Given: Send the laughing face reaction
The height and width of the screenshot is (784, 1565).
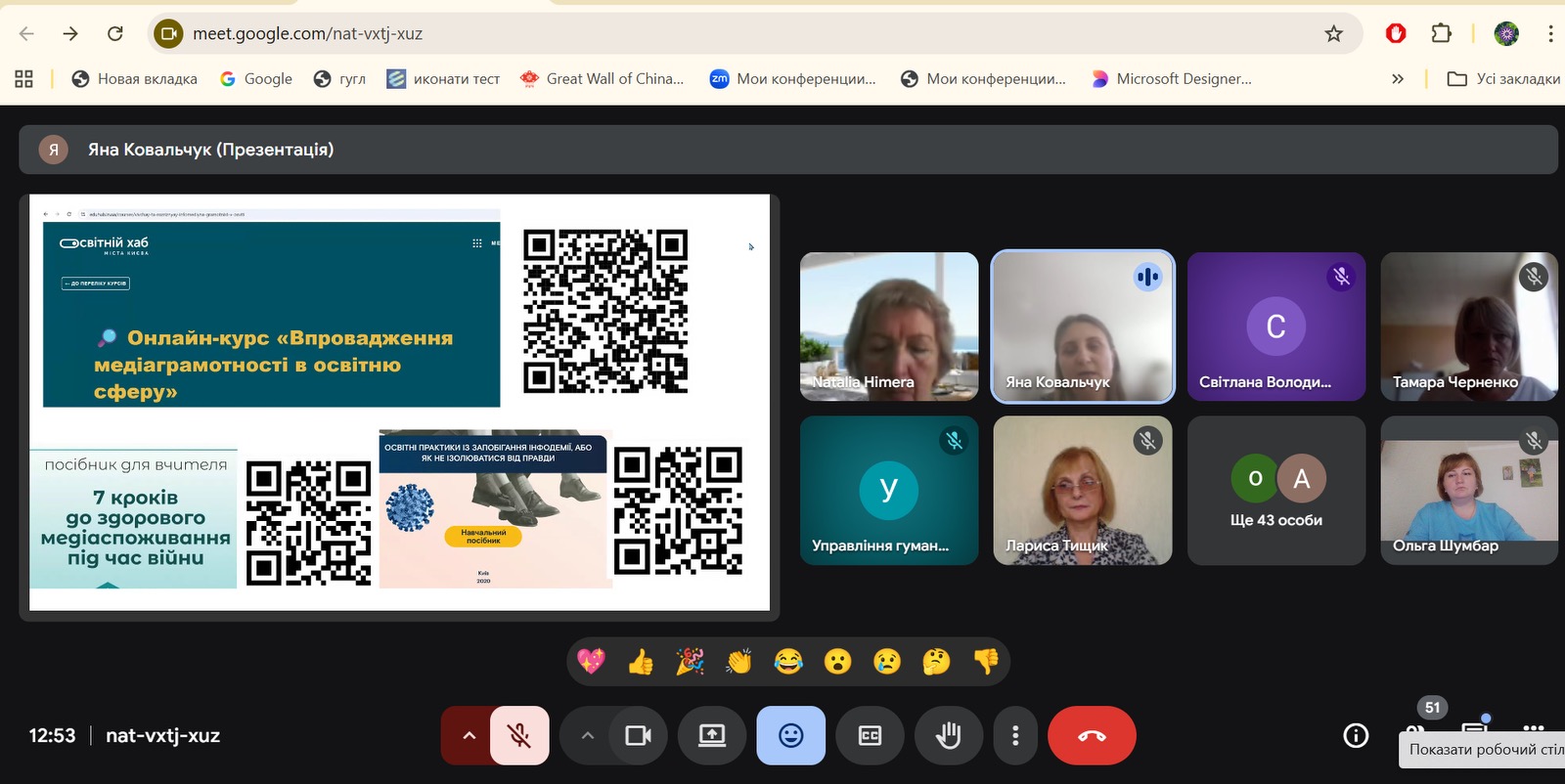Looking at the screenshot, I should click(x=788, y=662).
